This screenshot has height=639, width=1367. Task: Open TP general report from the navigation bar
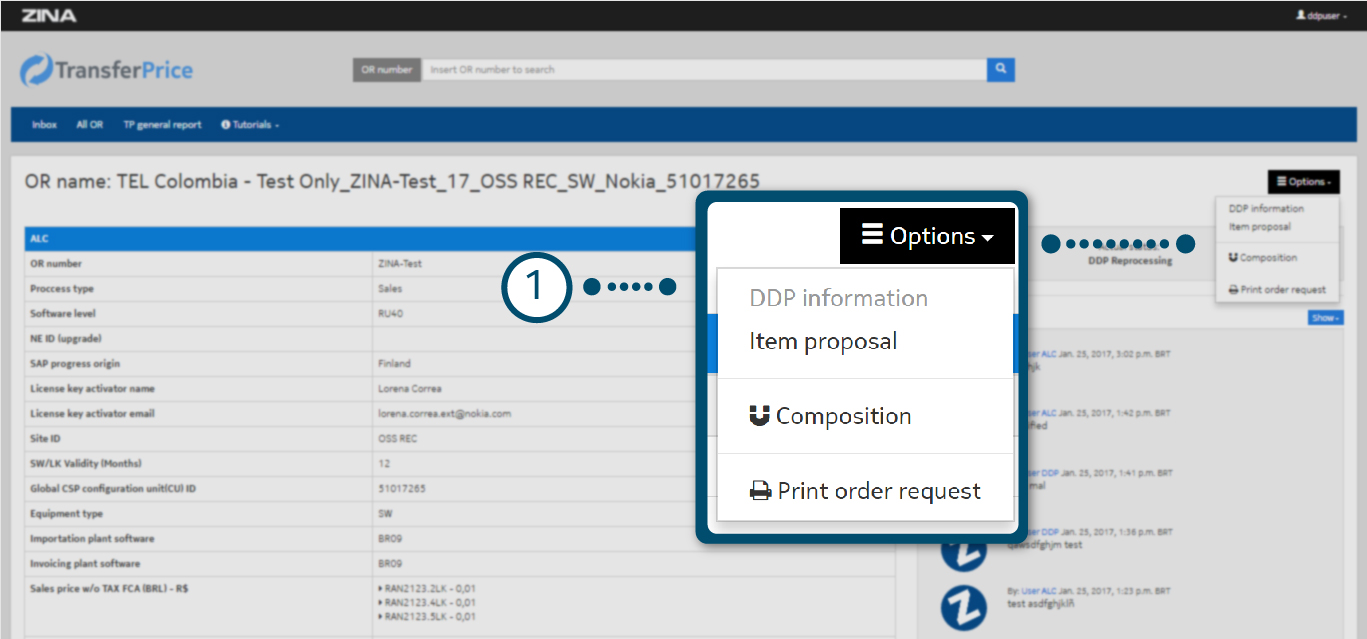click(x=162, y=125)
